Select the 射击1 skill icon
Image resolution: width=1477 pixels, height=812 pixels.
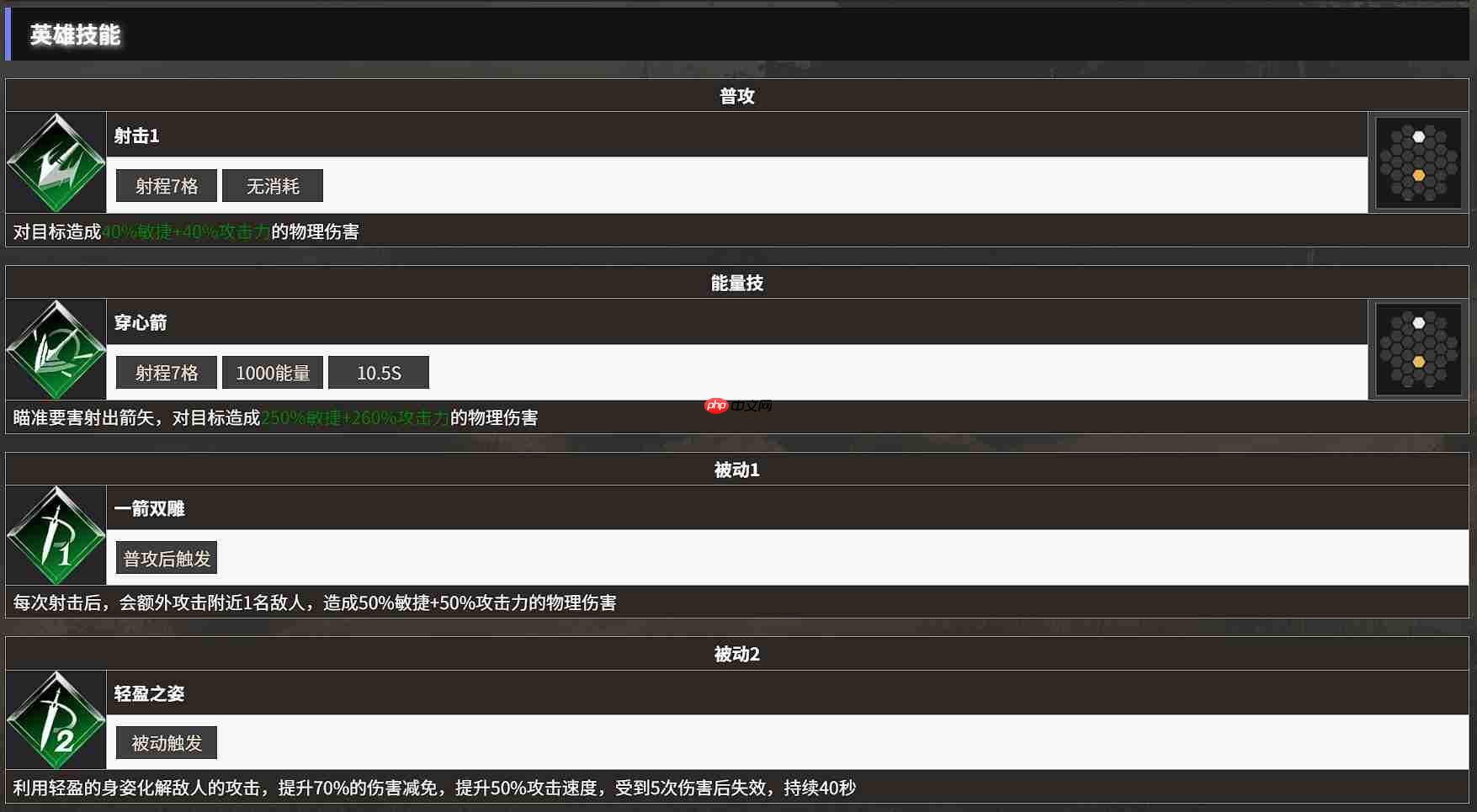coord(56,162)
